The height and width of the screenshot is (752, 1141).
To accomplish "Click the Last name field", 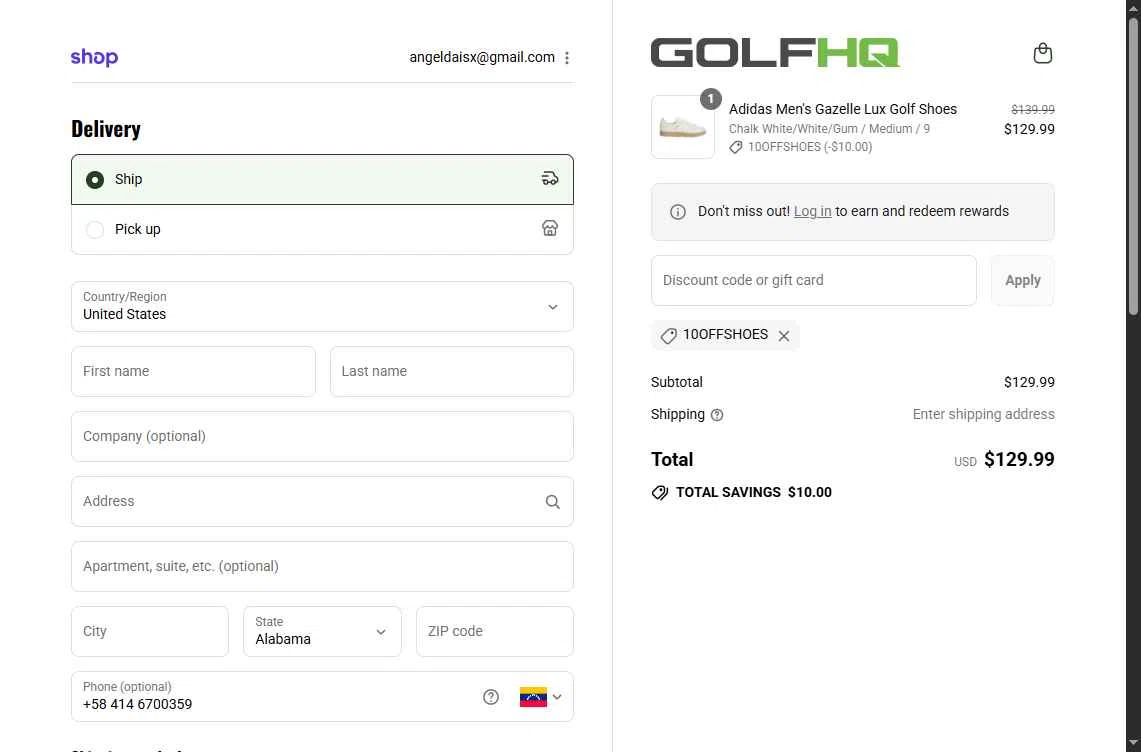I will point(452,371).
